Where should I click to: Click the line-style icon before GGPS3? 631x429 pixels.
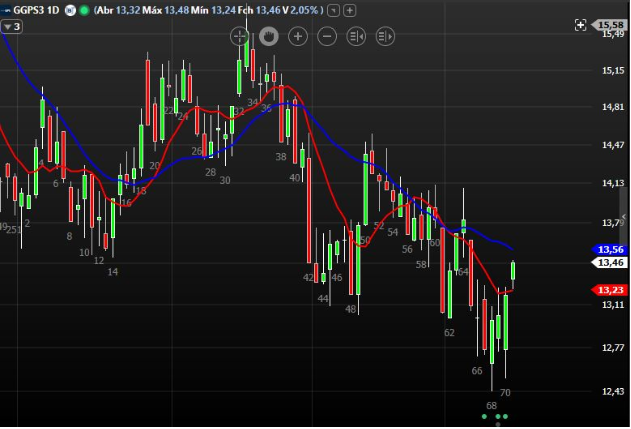pos(5,10)
